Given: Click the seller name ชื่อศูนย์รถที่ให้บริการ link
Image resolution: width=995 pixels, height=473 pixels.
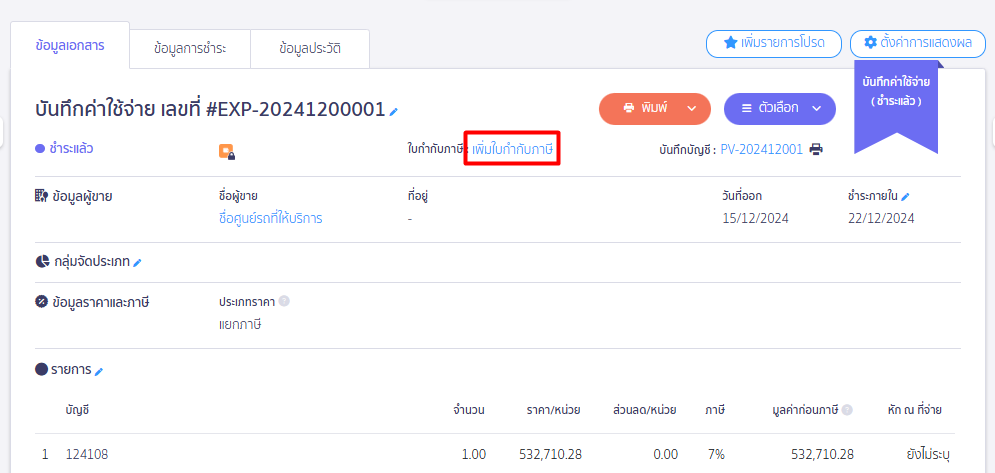Looking at the screenshot, I should (270, 218).
